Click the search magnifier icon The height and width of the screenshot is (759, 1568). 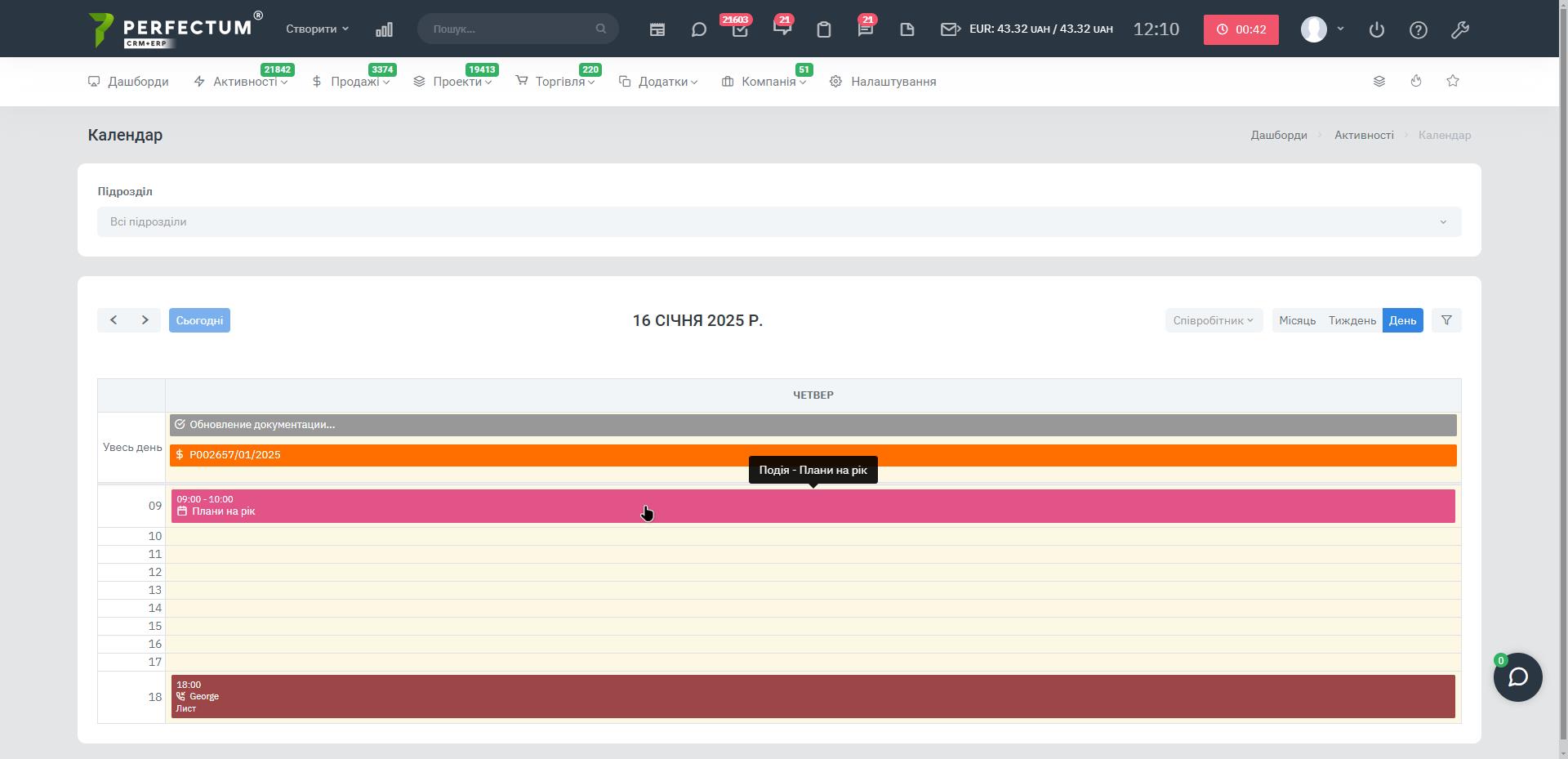tap(601, 29)
